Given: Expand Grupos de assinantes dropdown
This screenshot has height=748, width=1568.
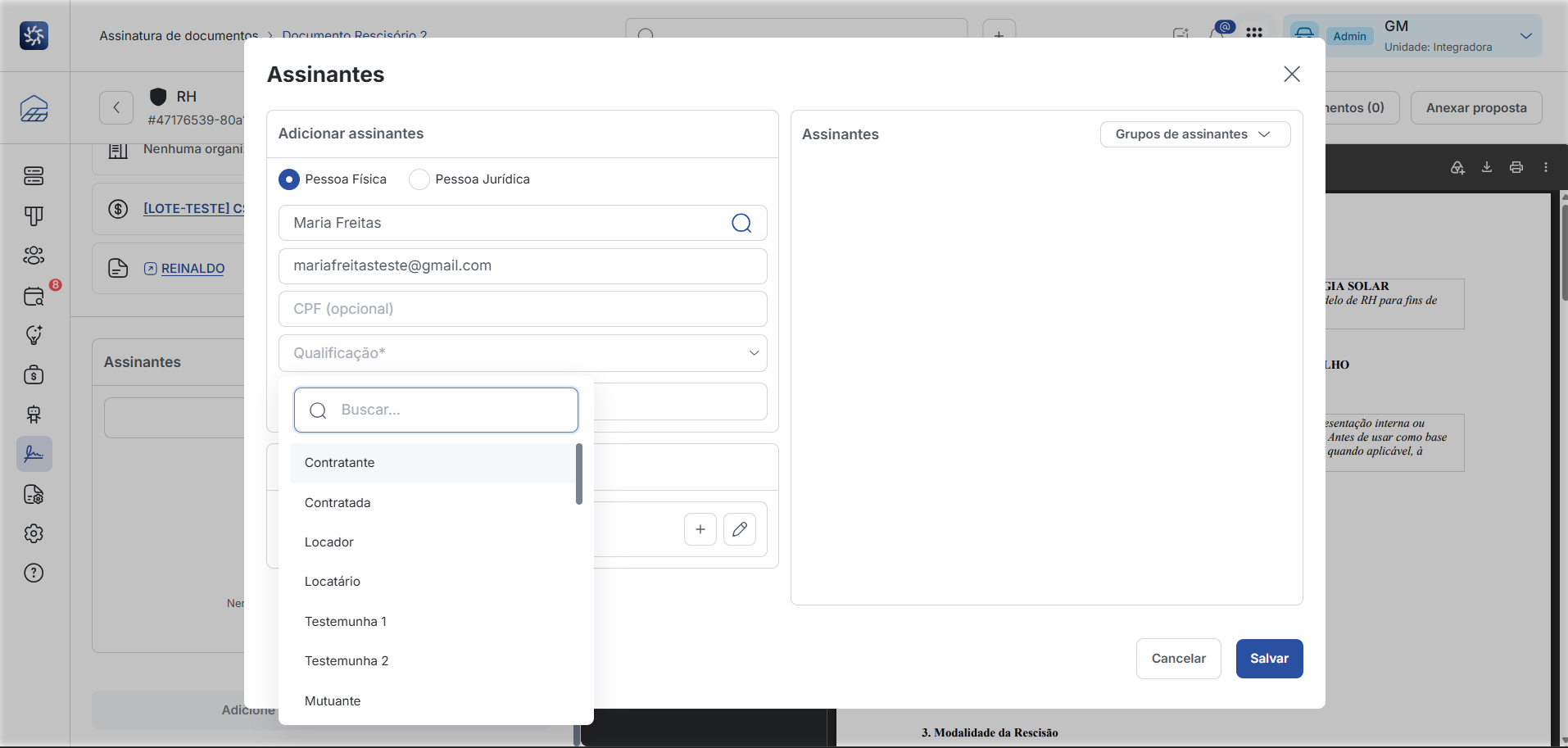Looking at the screenshot, I should click(x=1195, y=134).
